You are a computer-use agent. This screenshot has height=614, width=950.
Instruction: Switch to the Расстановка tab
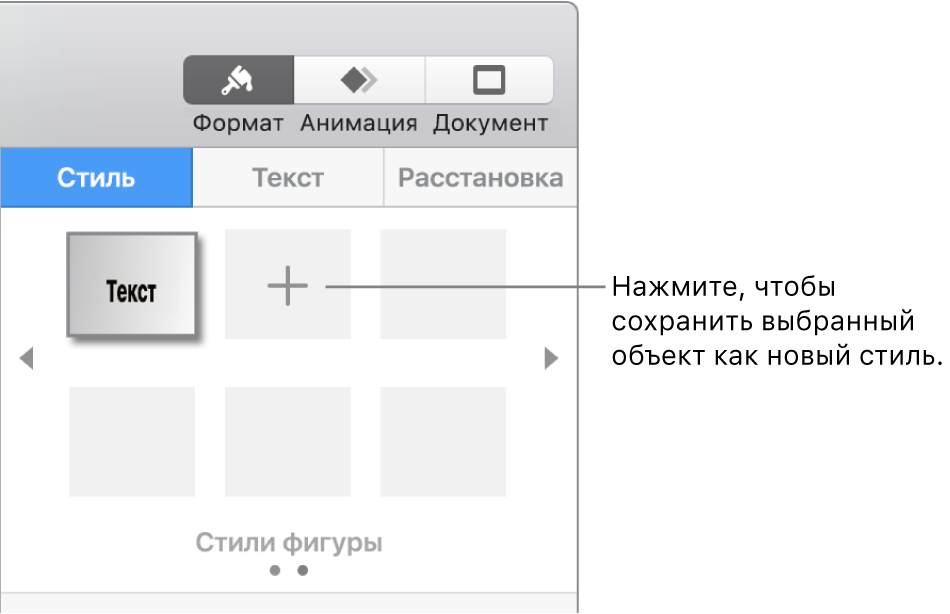pyautogui.click(x=480, y=178)
